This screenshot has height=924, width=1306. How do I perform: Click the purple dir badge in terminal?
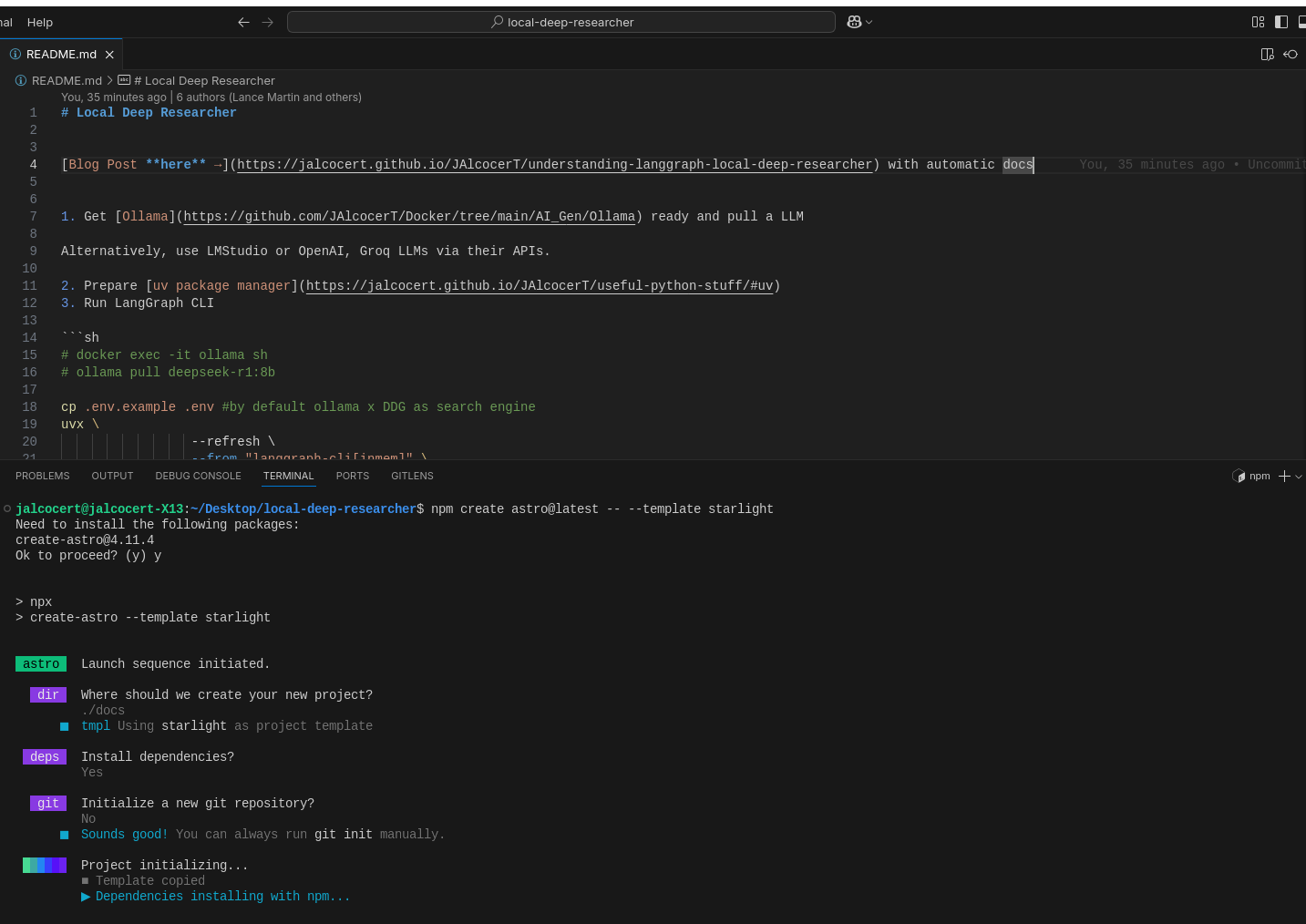[48, 694]
